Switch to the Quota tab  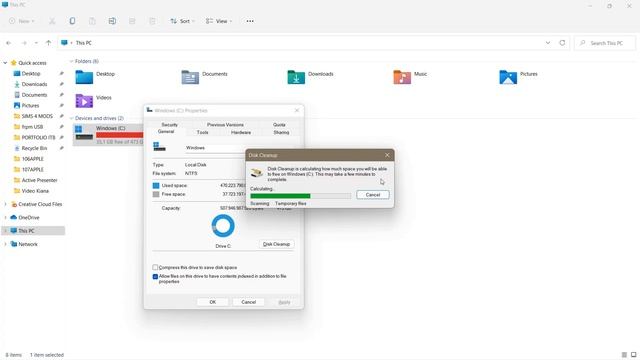tap(279, 125)
